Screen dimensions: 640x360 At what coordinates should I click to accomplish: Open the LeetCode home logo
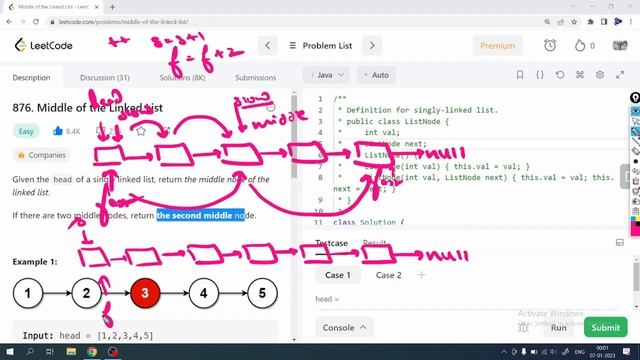(43, 45)
